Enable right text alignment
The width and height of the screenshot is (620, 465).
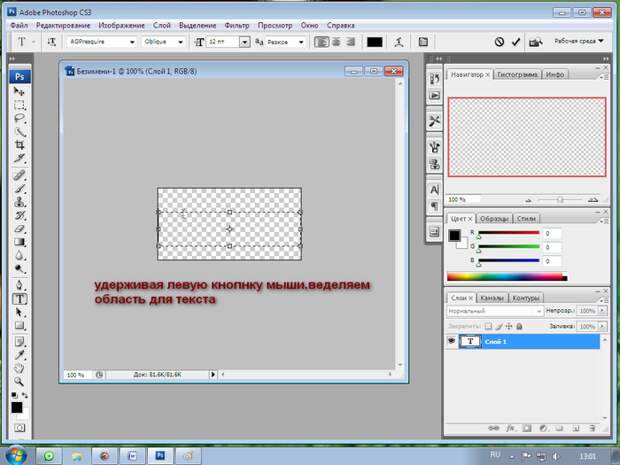[x=350, y=42]
